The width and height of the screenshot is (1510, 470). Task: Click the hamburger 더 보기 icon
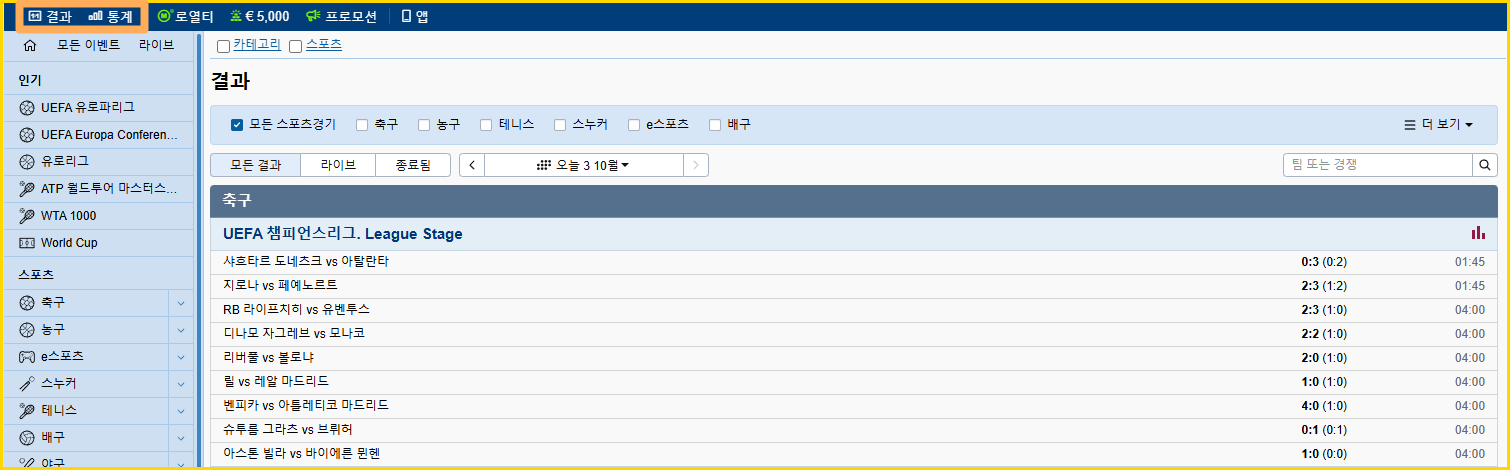1410,125
